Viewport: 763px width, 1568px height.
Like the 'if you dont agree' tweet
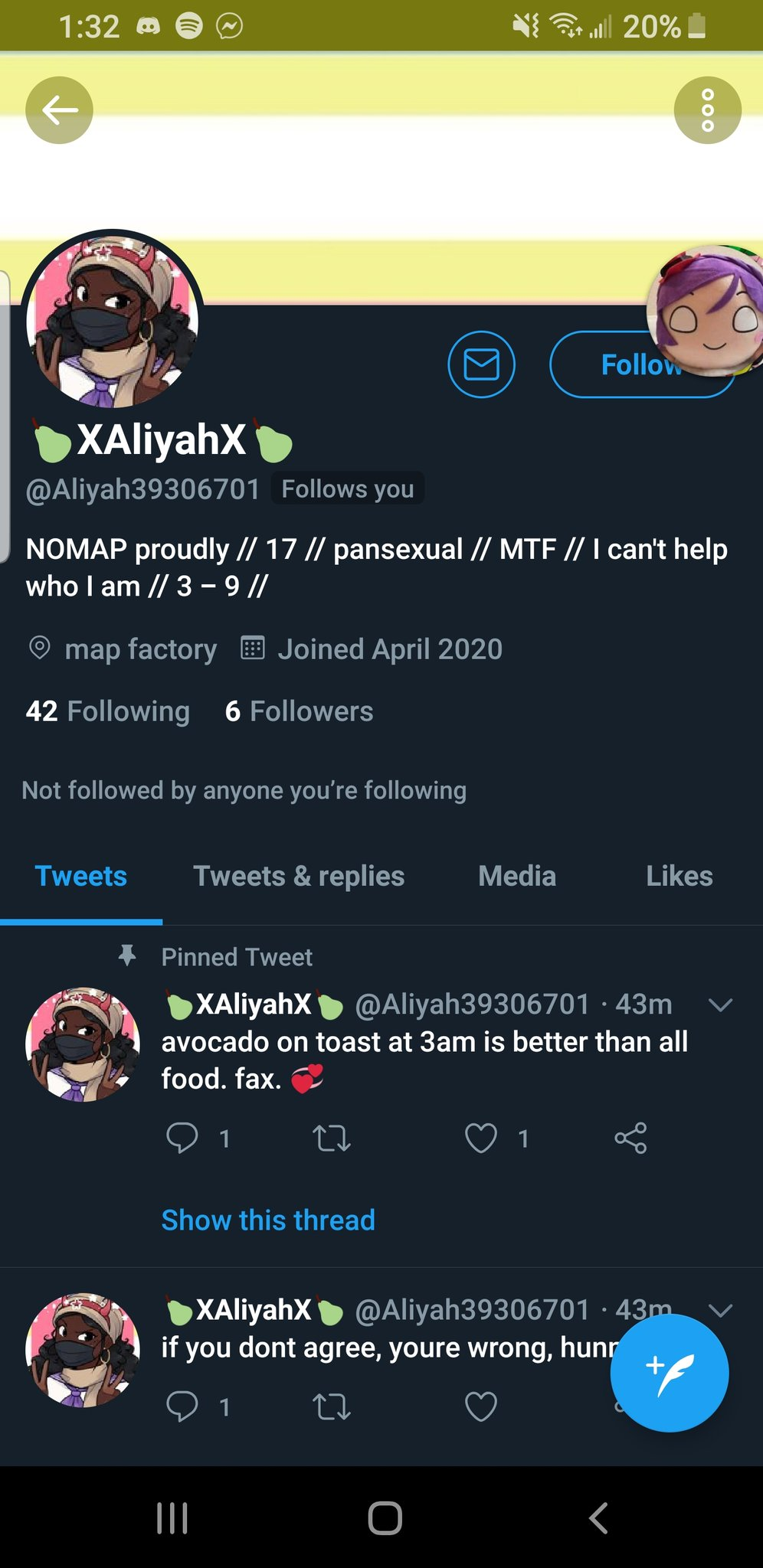tap(481, 1406)
